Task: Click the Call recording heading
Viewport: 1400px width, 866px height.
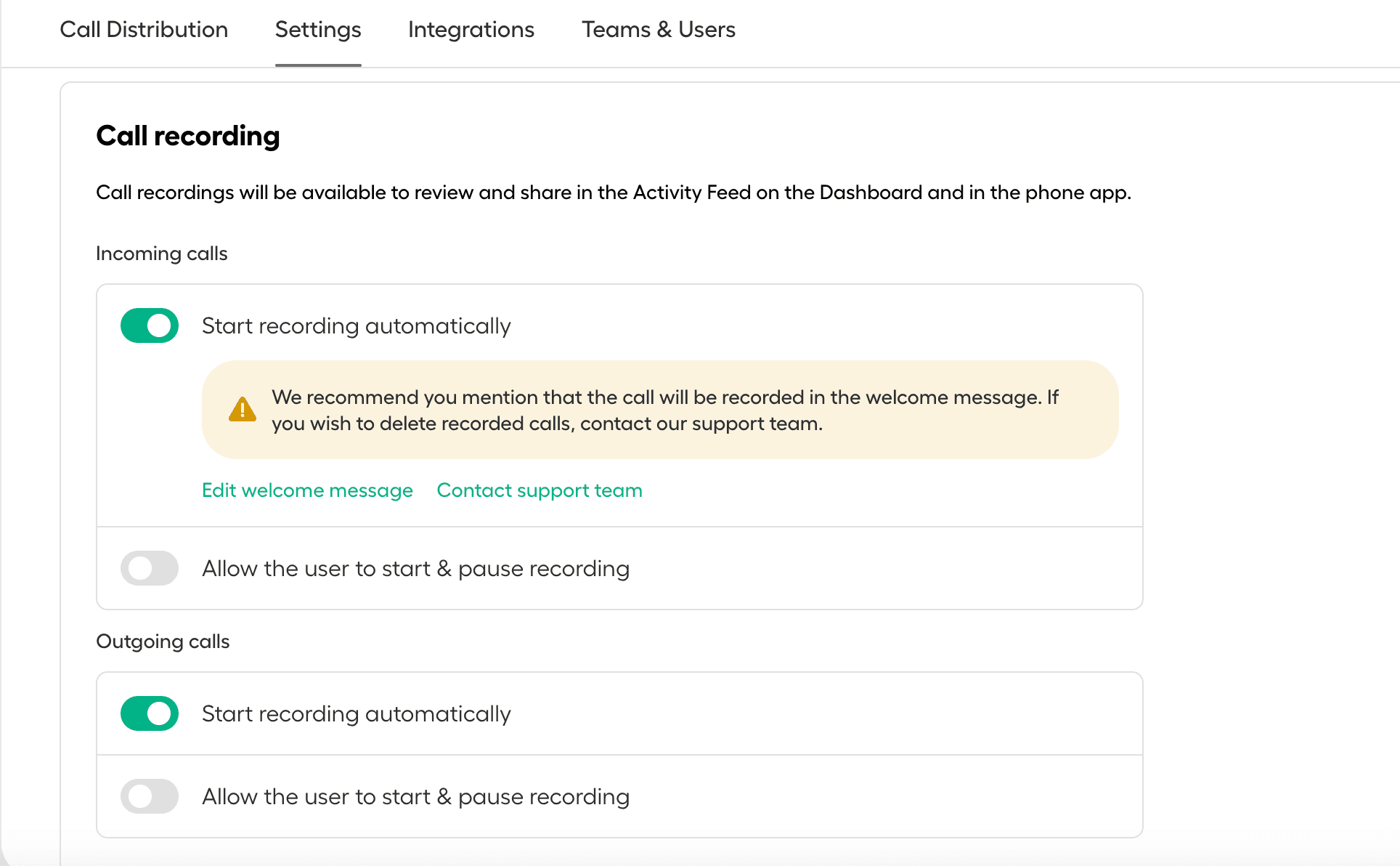Action: point(188,136)
